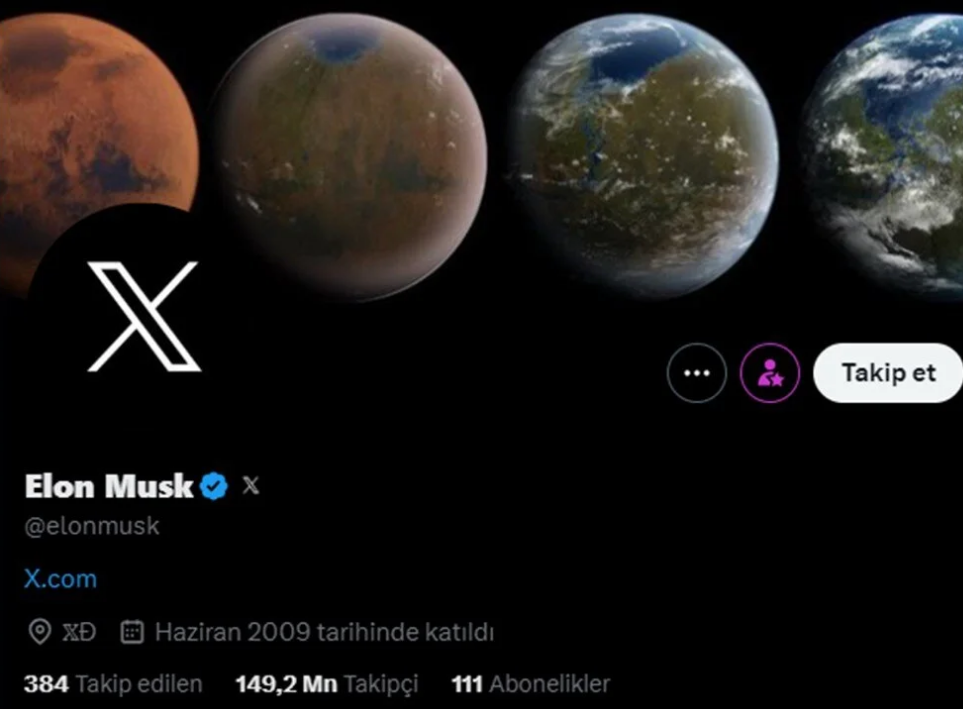The image size is (963, 709).
Task: Click the cloud-covered blue planet in banner
Action: 884,157
